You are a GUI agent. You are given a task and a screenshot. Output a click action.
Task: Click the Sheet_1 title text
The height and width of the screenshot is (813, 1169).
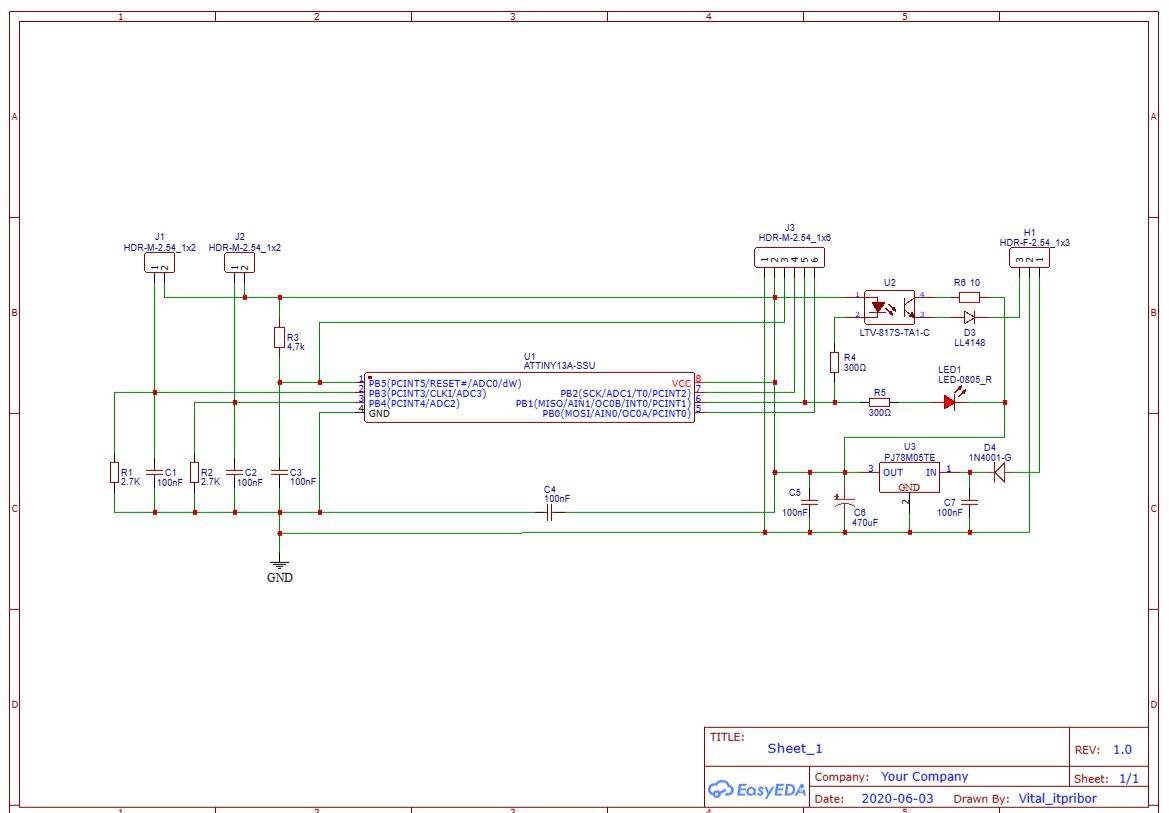[x=793, y=747]
